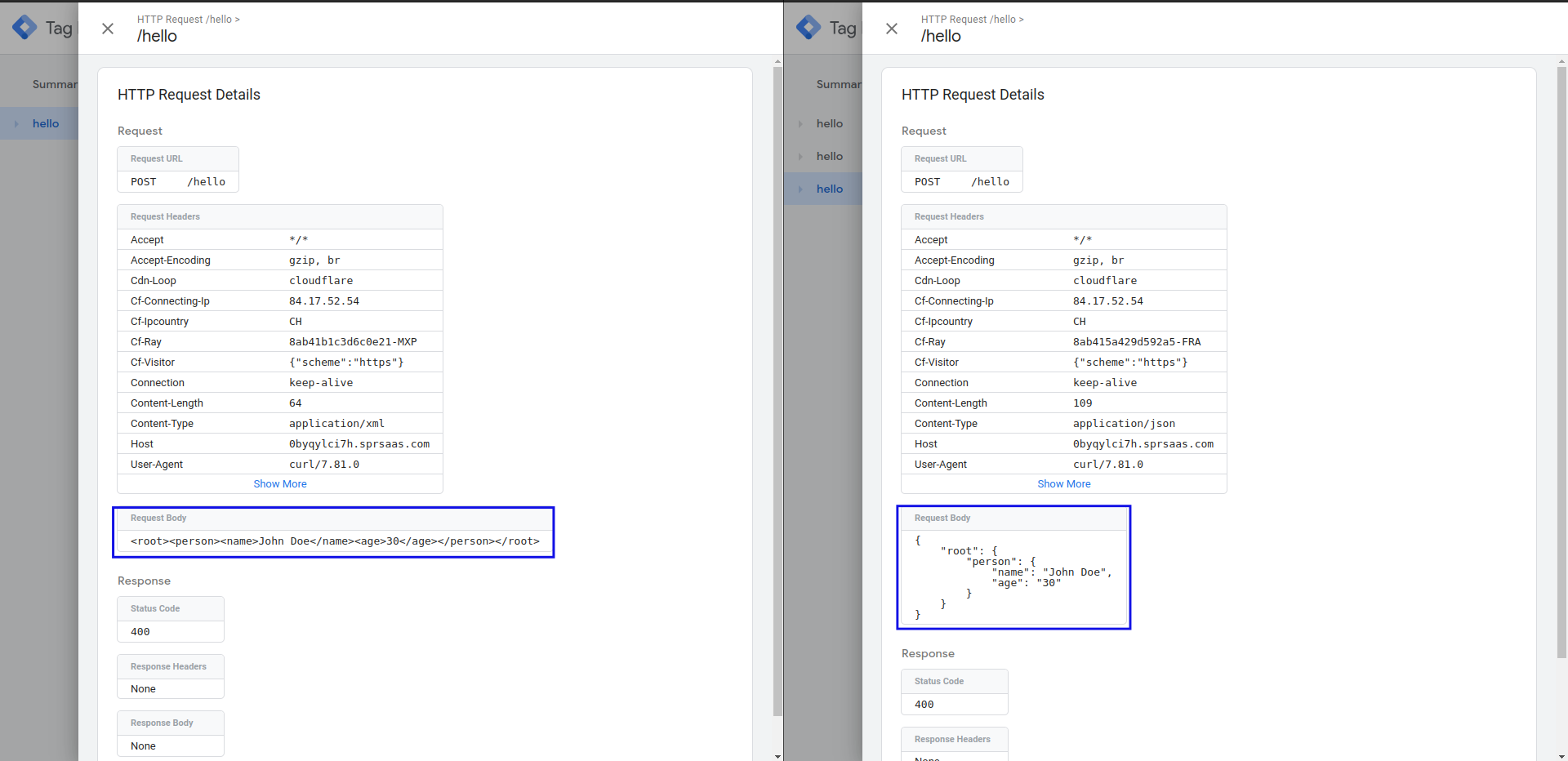Open the Summary view in the left sidebar
This screenshot has width=1568, height=761.
pos(54,84)
